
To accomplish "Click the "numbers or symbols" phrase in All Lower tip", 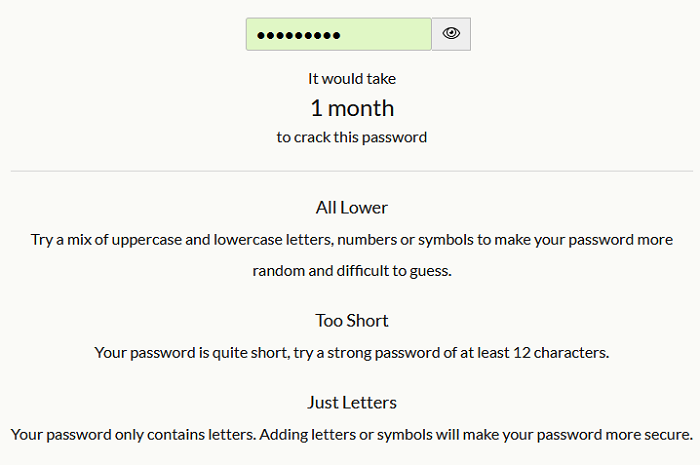I will 422,240.
